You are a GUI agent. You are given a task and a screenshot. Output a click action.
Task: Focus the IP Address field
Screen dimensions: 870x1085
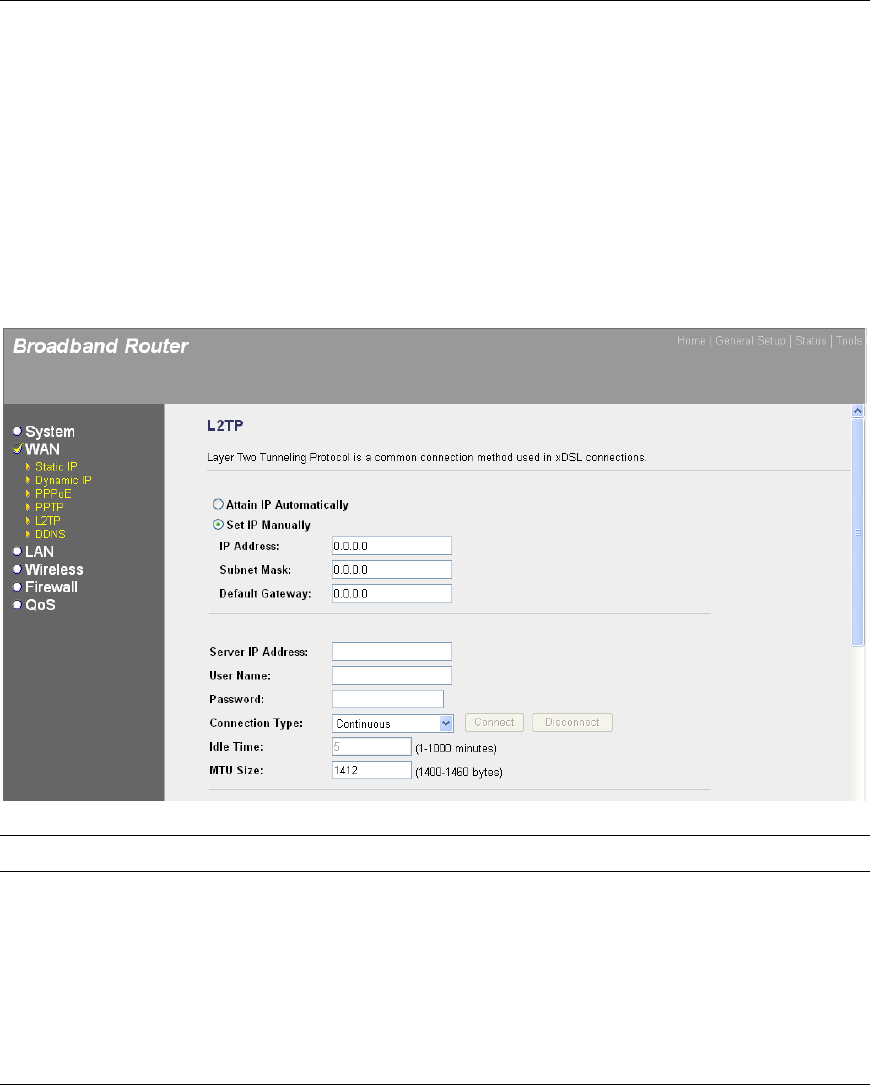392,546
